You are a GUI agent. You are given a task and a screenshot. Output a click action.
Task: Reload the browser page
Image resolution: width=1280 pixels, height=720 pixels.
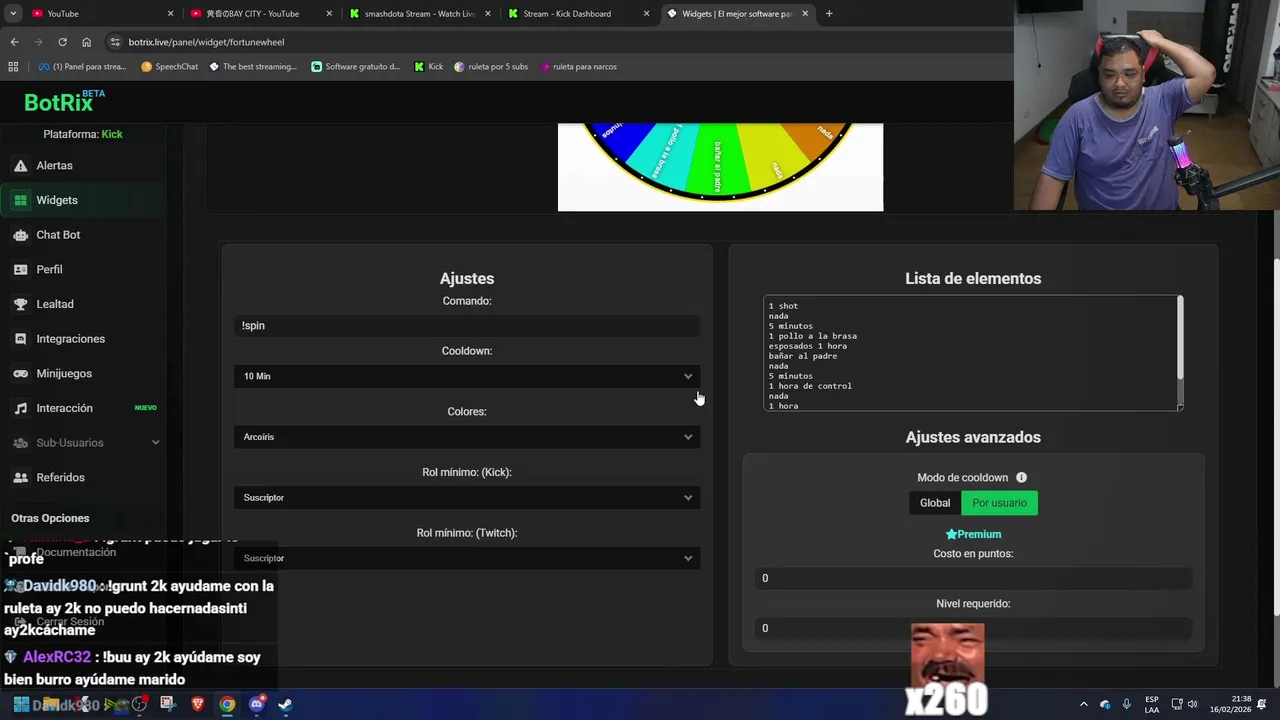62,42
